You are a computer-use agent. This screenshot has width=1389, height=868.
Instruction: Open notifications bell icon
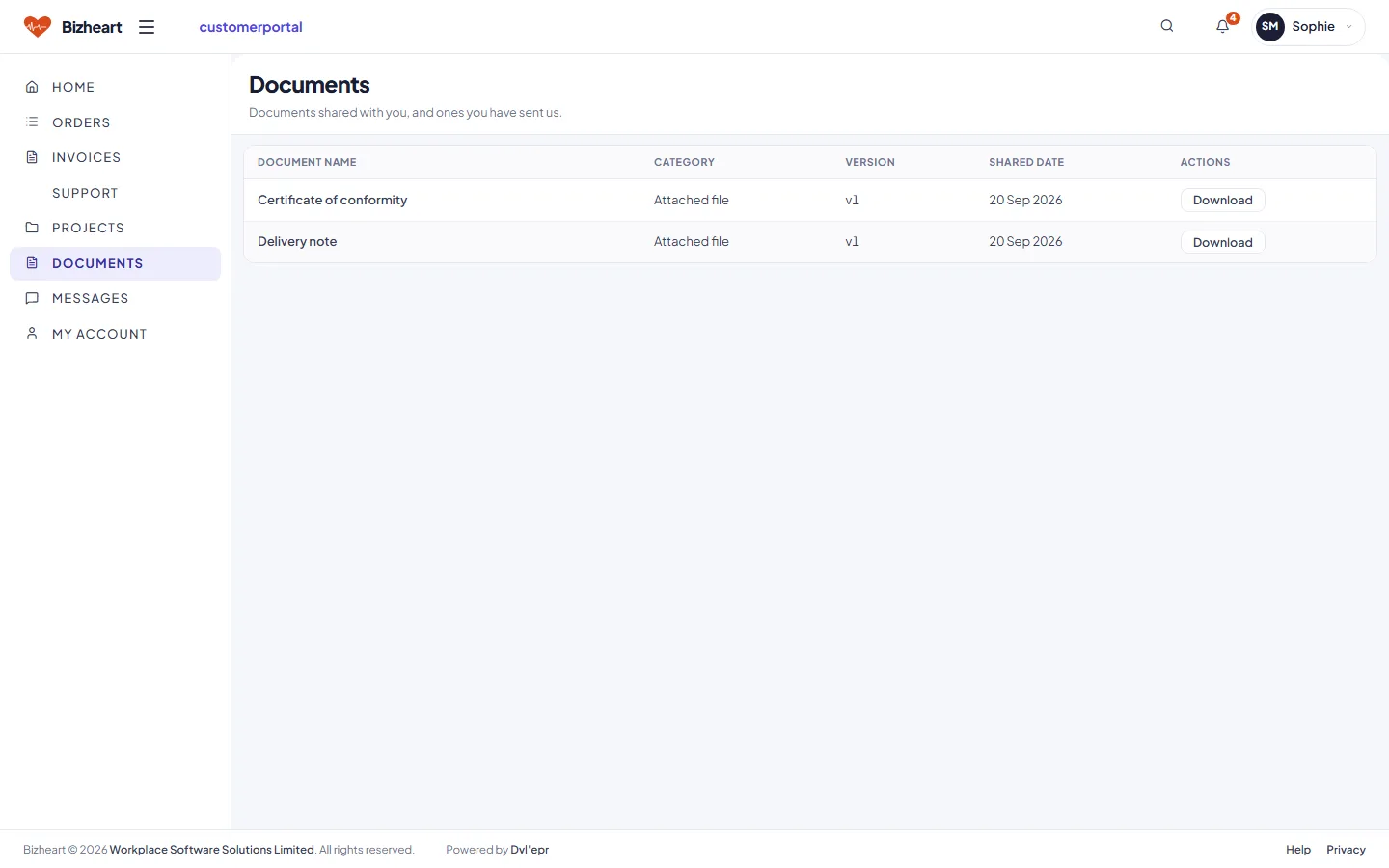[x=1222, y=26]
